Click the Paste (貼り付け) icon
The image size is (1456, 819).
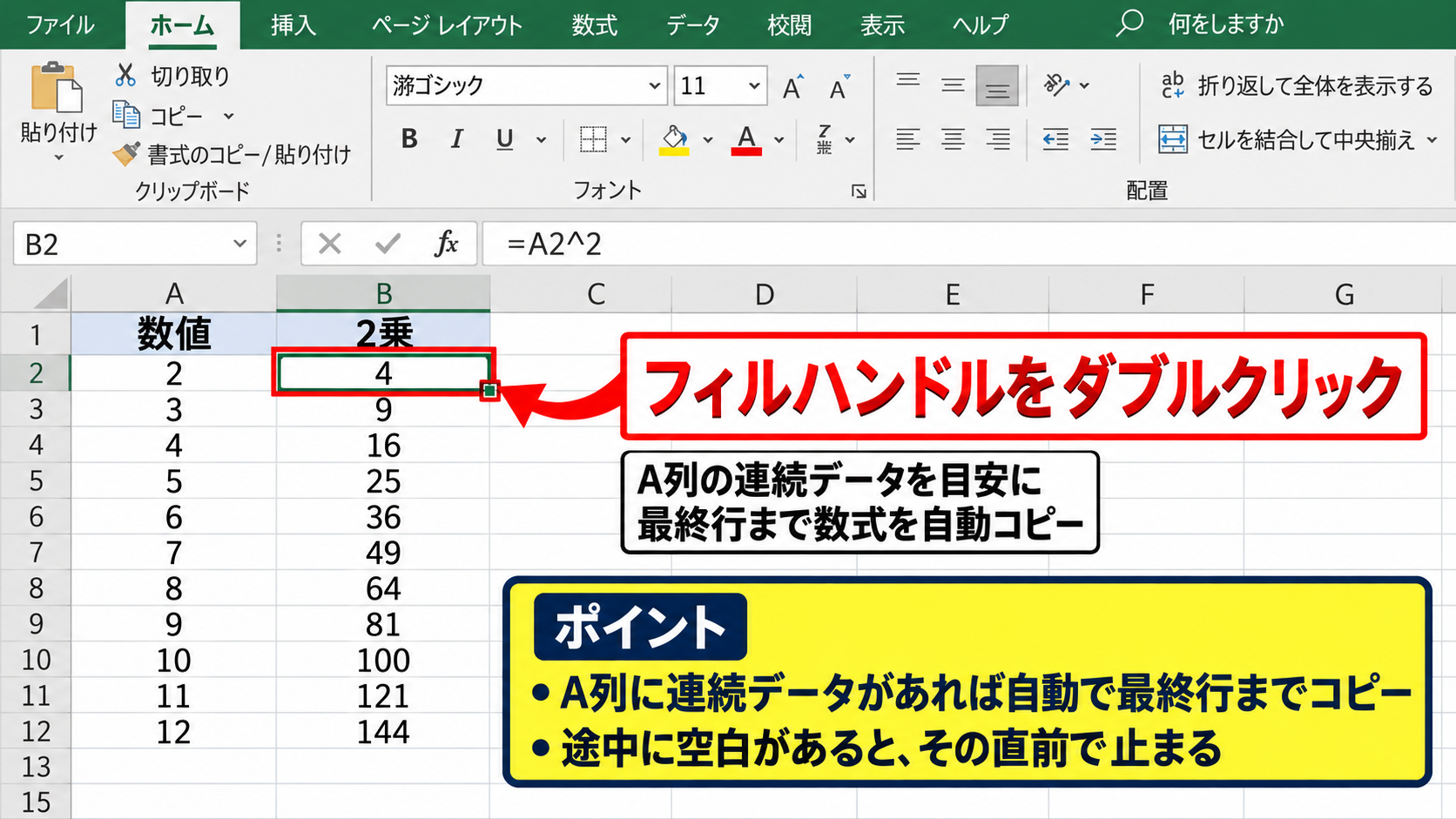57,87
